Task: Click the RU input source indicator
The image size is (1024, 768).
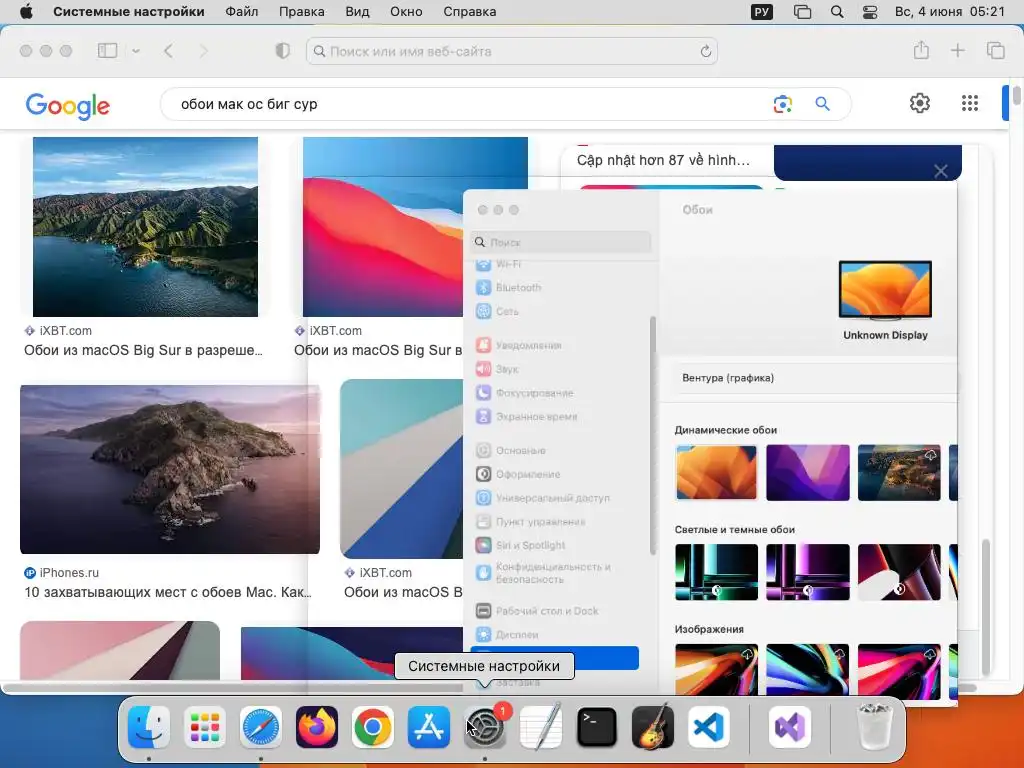Action: coord(761,12)
